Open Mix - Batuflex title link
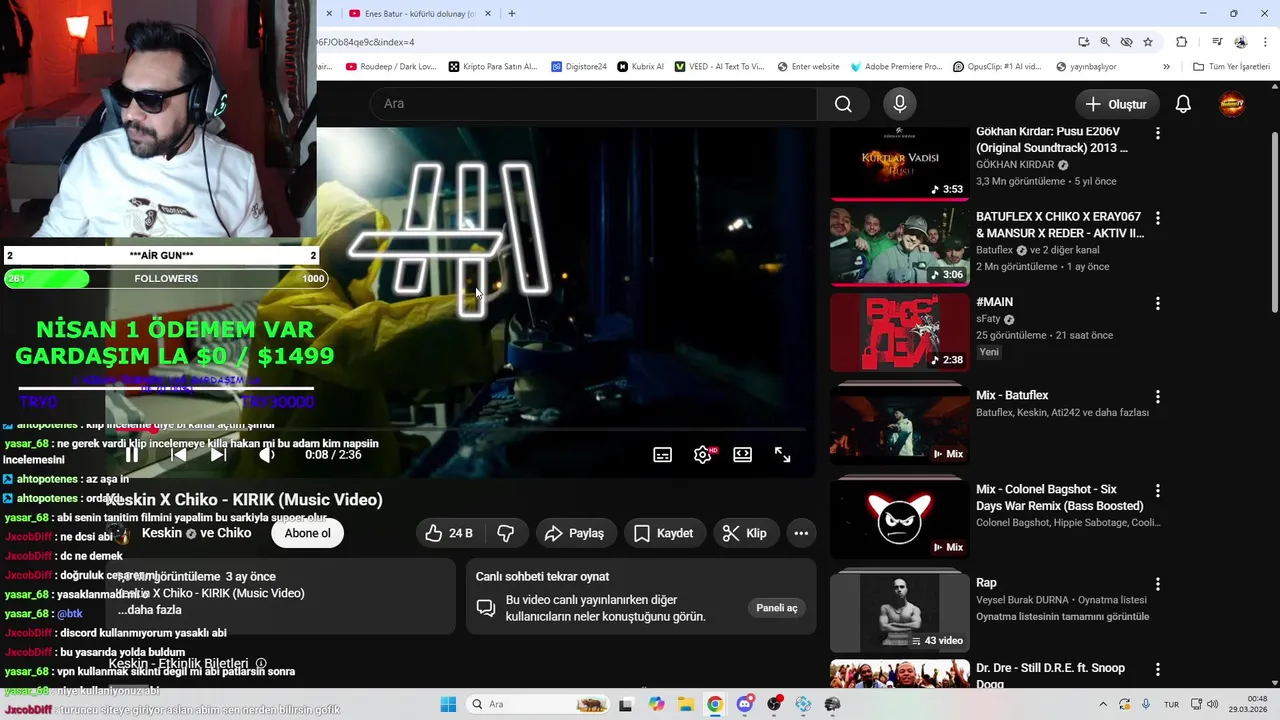 coord(1012,396)
